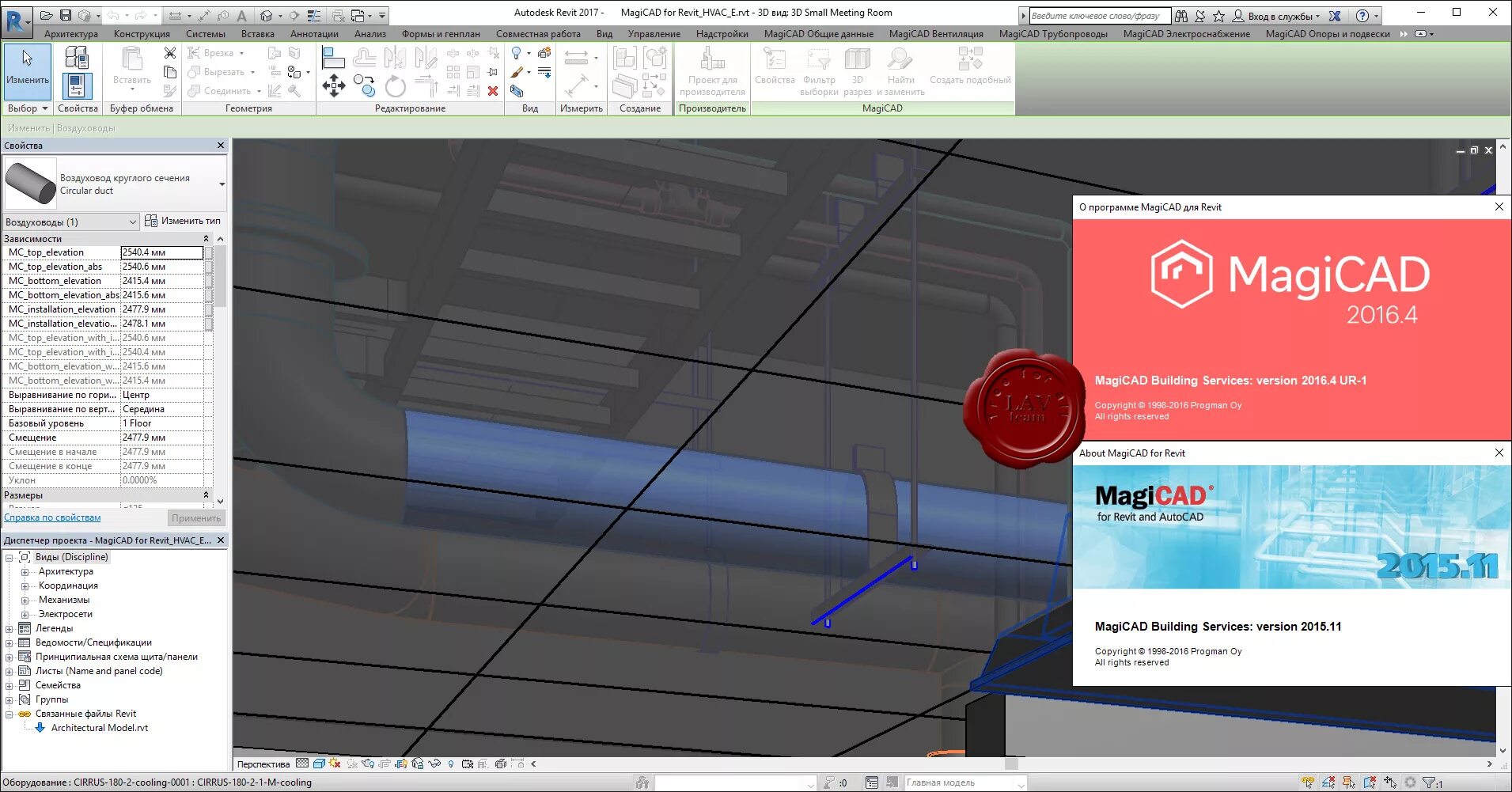Open Autodesk Exchange Apps X icon
This screenshot has height=792, width=1512.
click(x=1335, y=16)
